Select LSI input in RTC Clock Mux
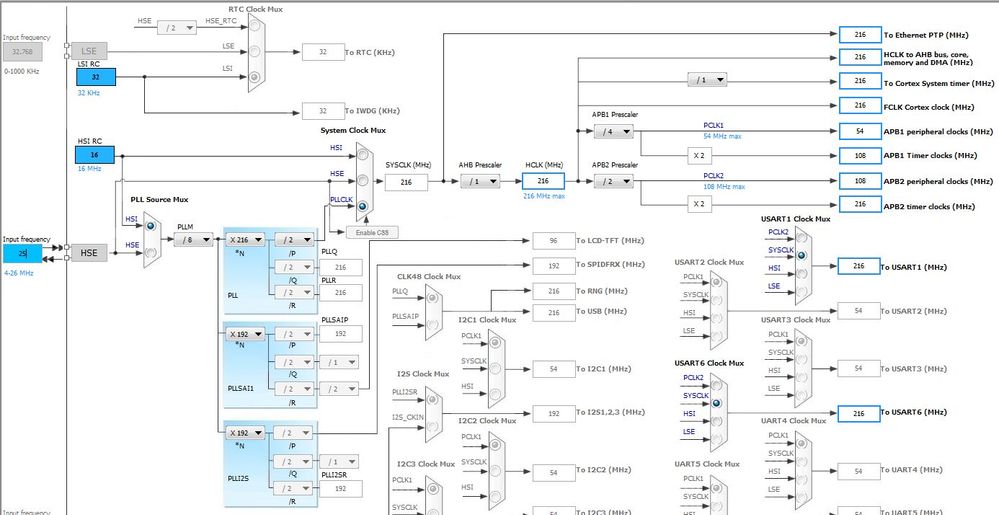The height and width of the screenshot is (515, 999). [x=255, y=77]
